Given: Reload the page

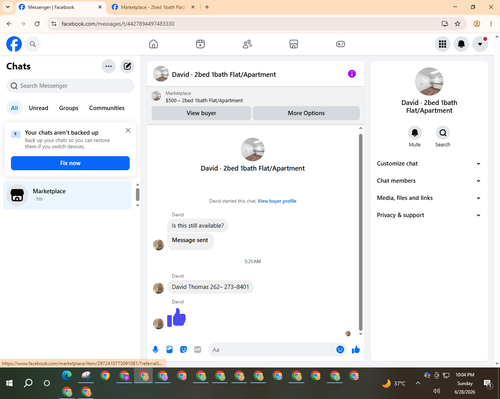Looking at the screenshot, I should tap(37, 24).
